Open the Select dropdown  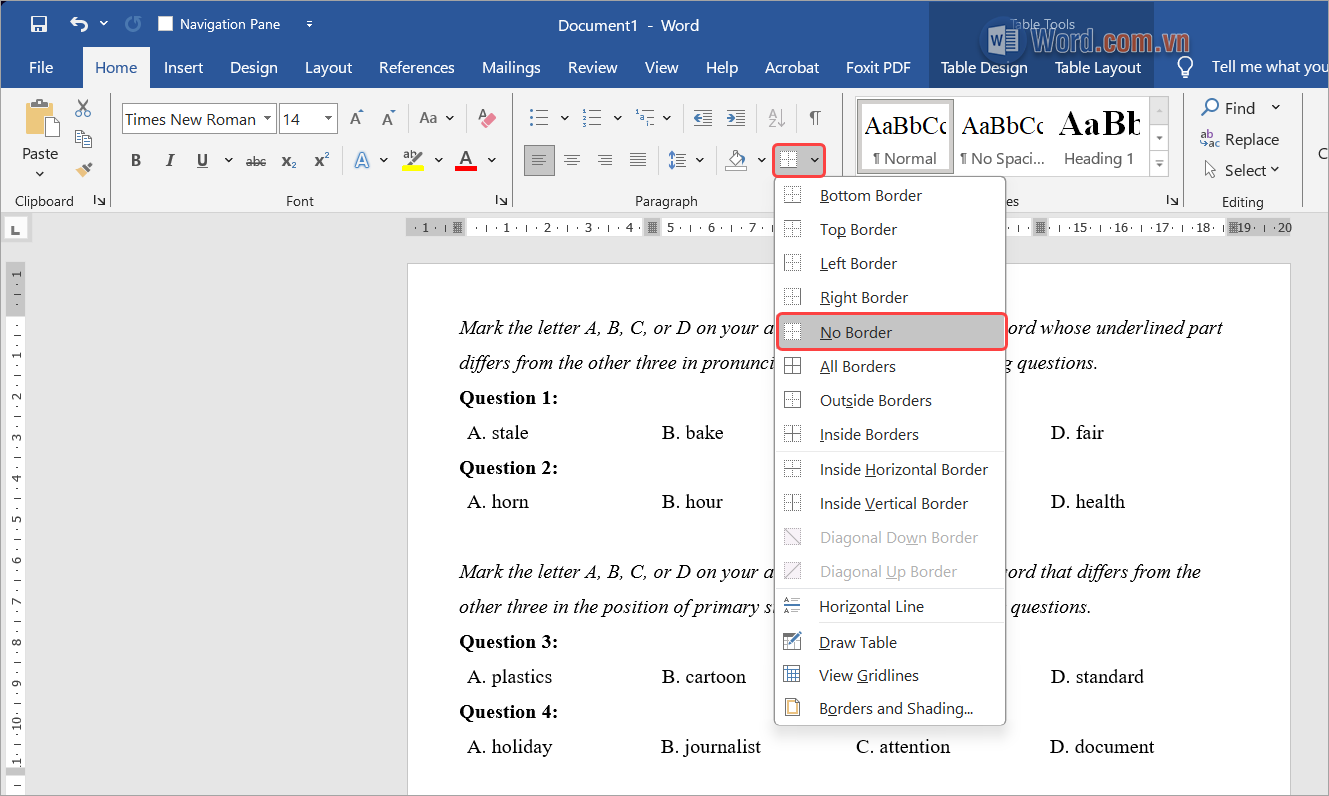point(1242,170)
